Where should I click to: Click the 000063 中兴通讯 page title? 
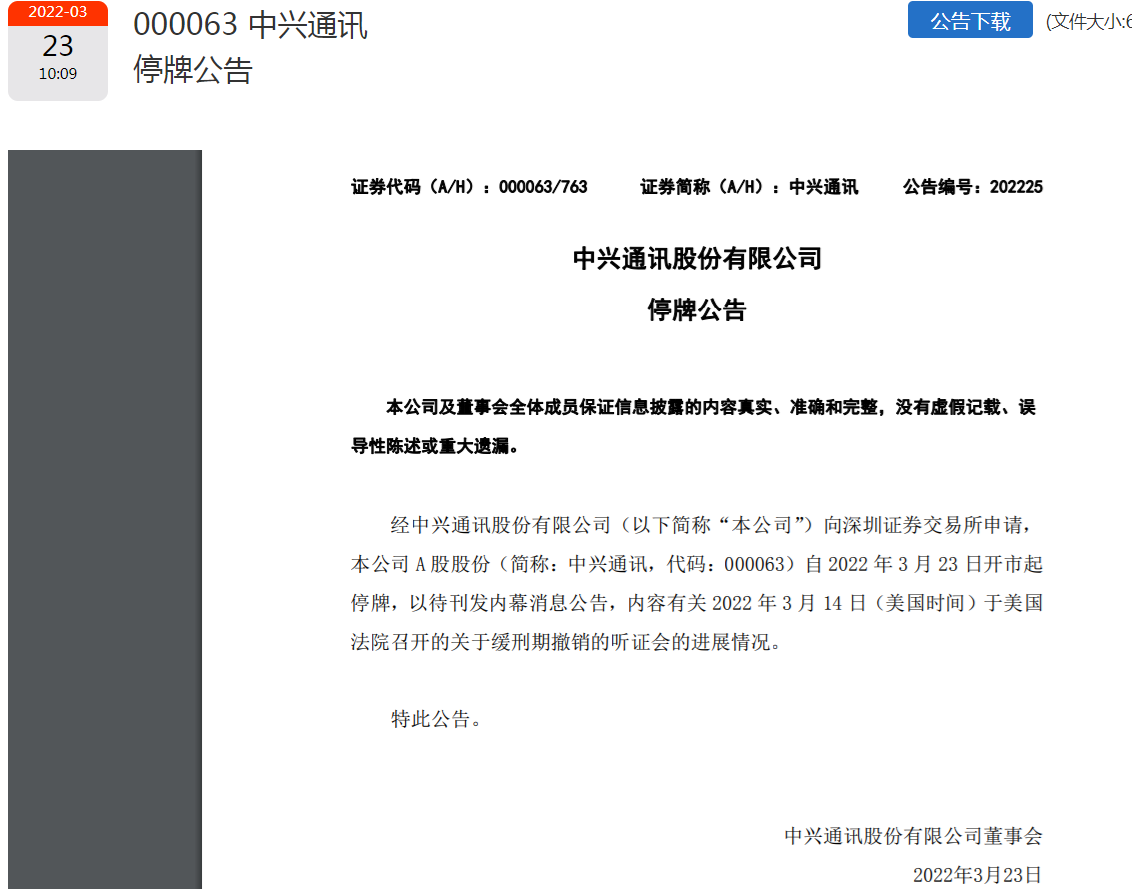click(250, 25)
